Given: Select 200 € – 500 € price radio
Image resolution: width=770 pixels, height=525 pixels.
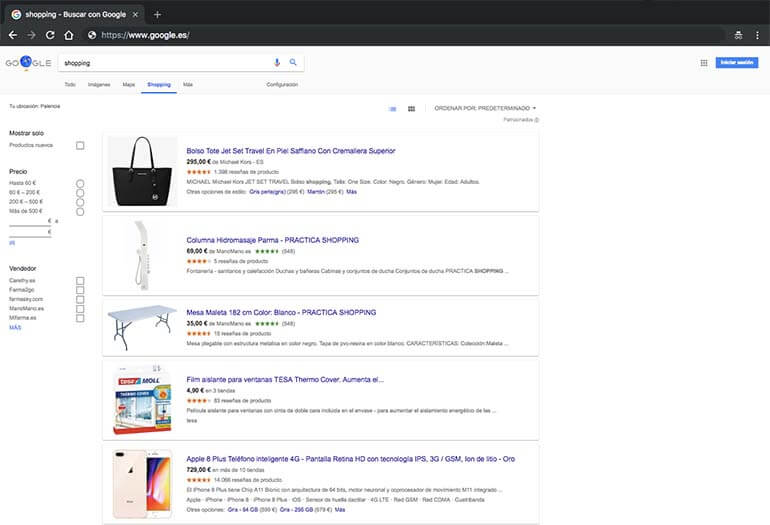Looking at the screenshot, I should [80, 202].
